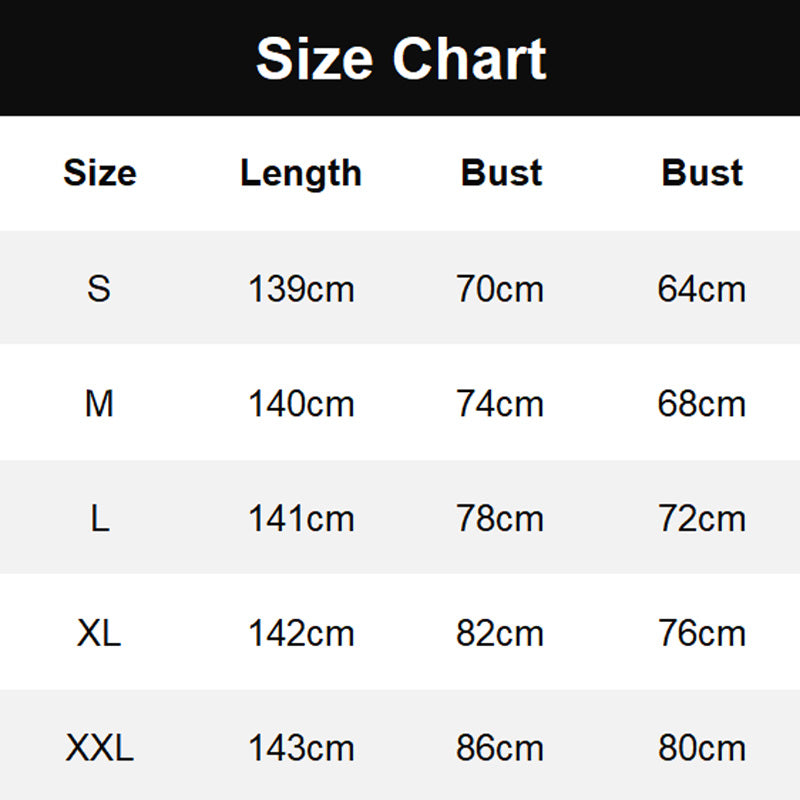Image resolution: width=800 pixels, height=800 pixels.
Task: Click the 141cm length cell
Action: [300, 519]
